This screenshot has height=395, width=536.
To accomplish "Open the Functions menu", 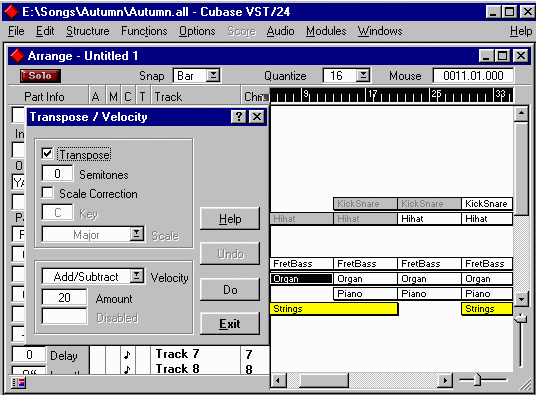I will coord(144,31).
